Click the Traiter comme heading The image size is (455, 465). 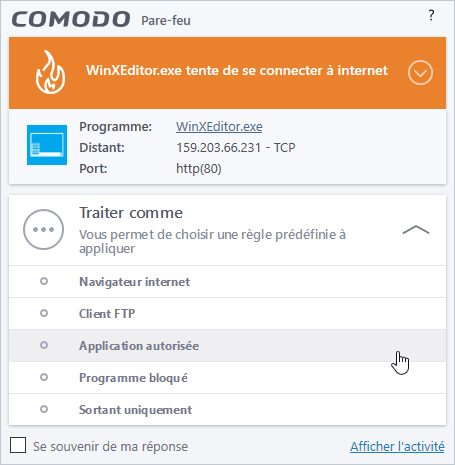131,213
